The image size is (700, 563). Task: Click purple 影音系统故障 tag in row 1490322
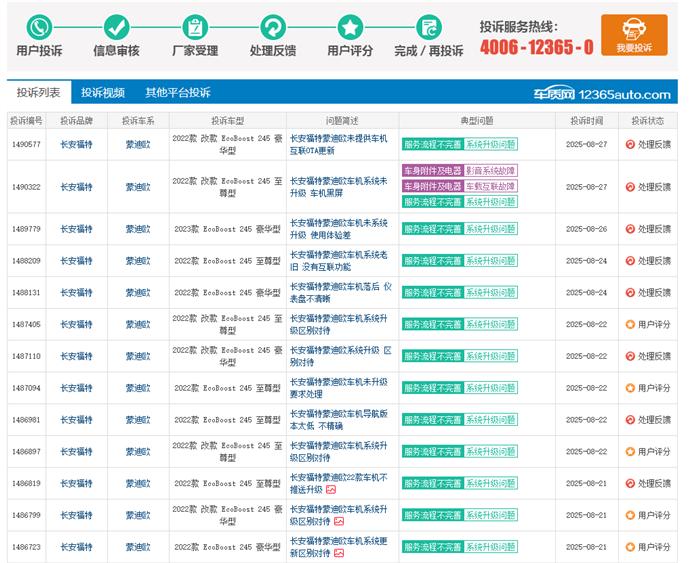pyautogui.click(x=491, y=170)
